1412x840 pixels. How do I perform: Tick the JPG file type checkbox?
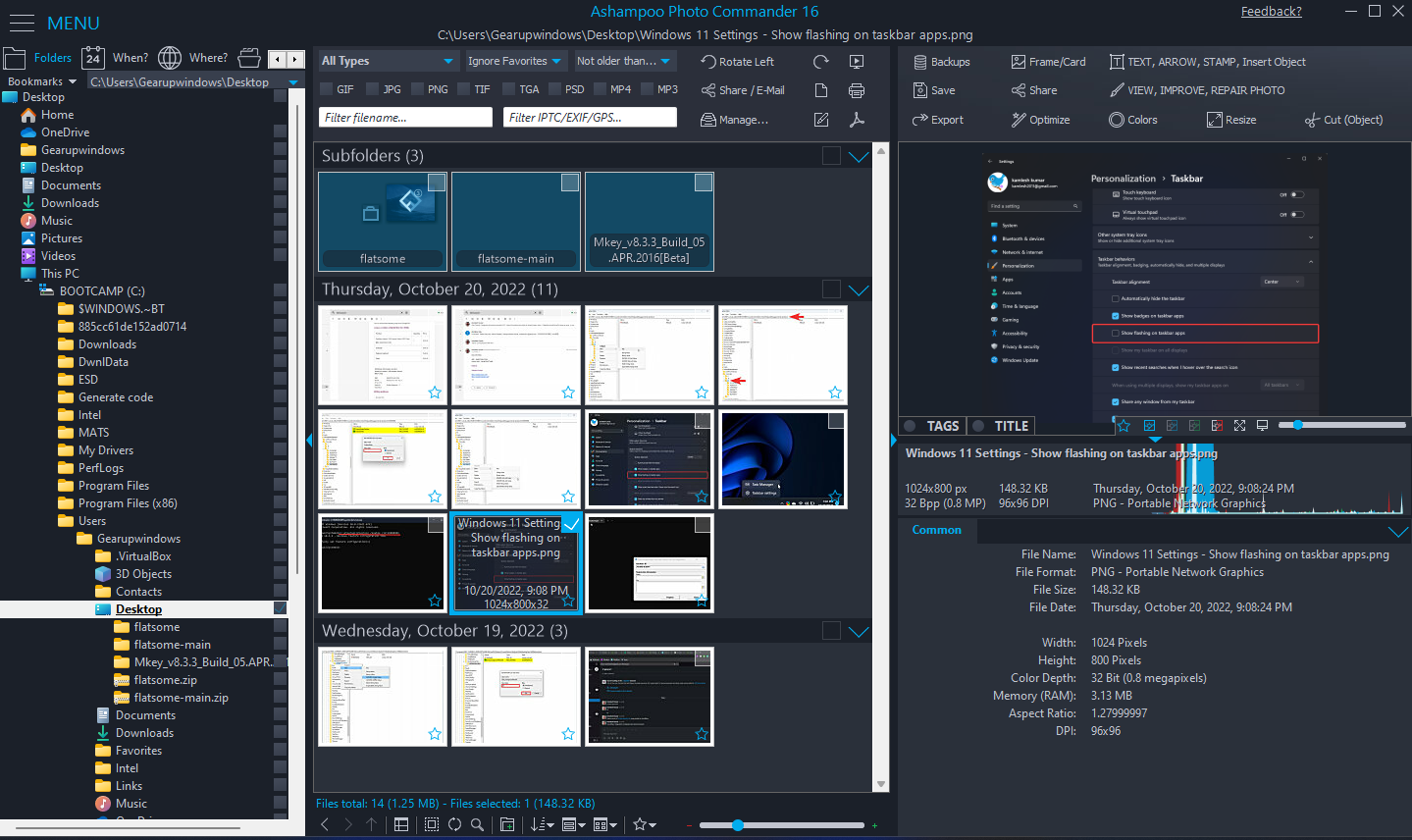coord(373,89)
